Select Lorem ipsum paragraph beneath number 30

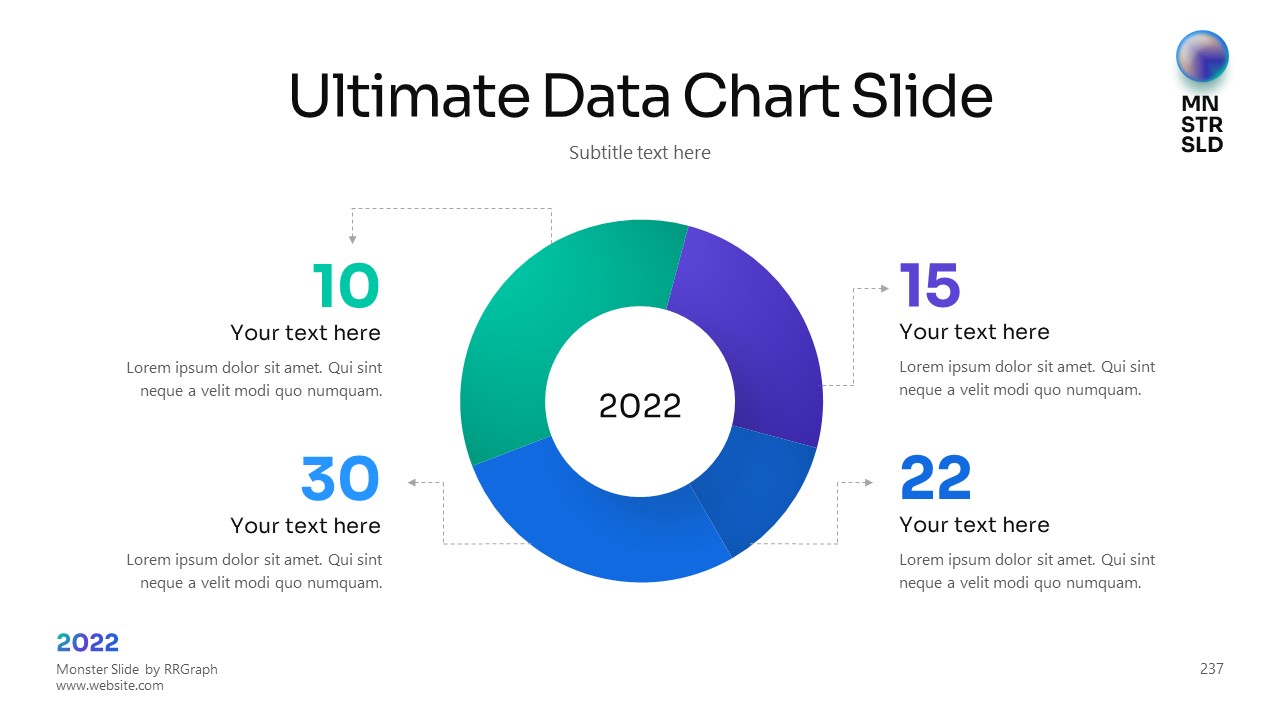[254, 571]
